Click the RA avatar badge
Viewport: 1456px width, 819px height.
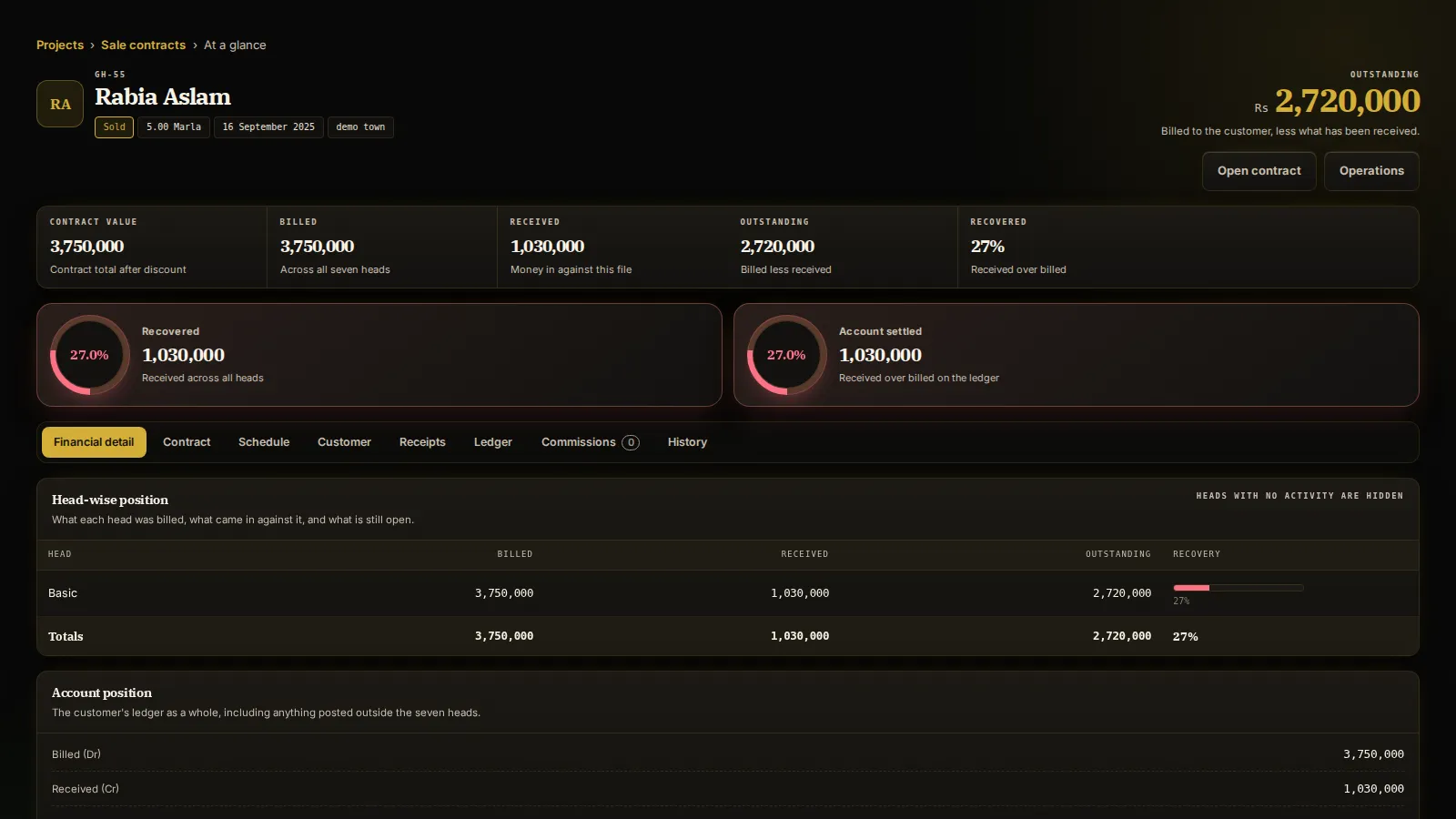coord(60,104)
